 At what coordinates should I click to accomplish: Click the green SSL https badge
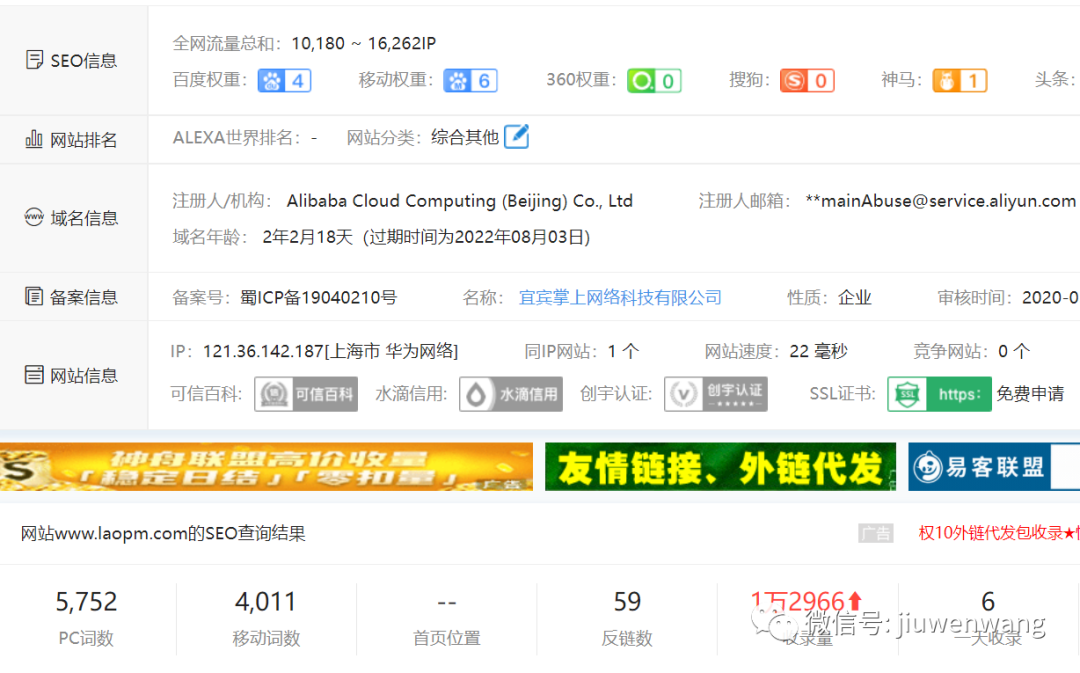point(939,394)
